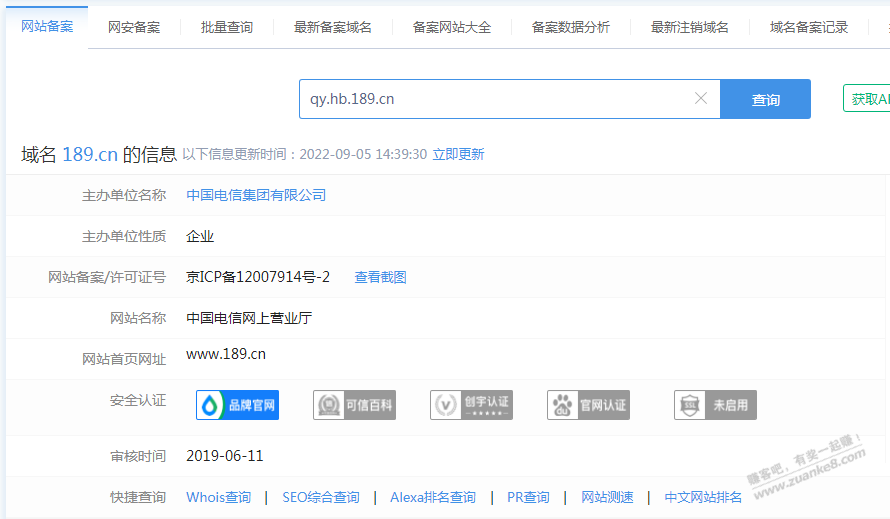The image size is (890, 519).
Task: Click the 未启用 shield badge
Action: [715, 405]
